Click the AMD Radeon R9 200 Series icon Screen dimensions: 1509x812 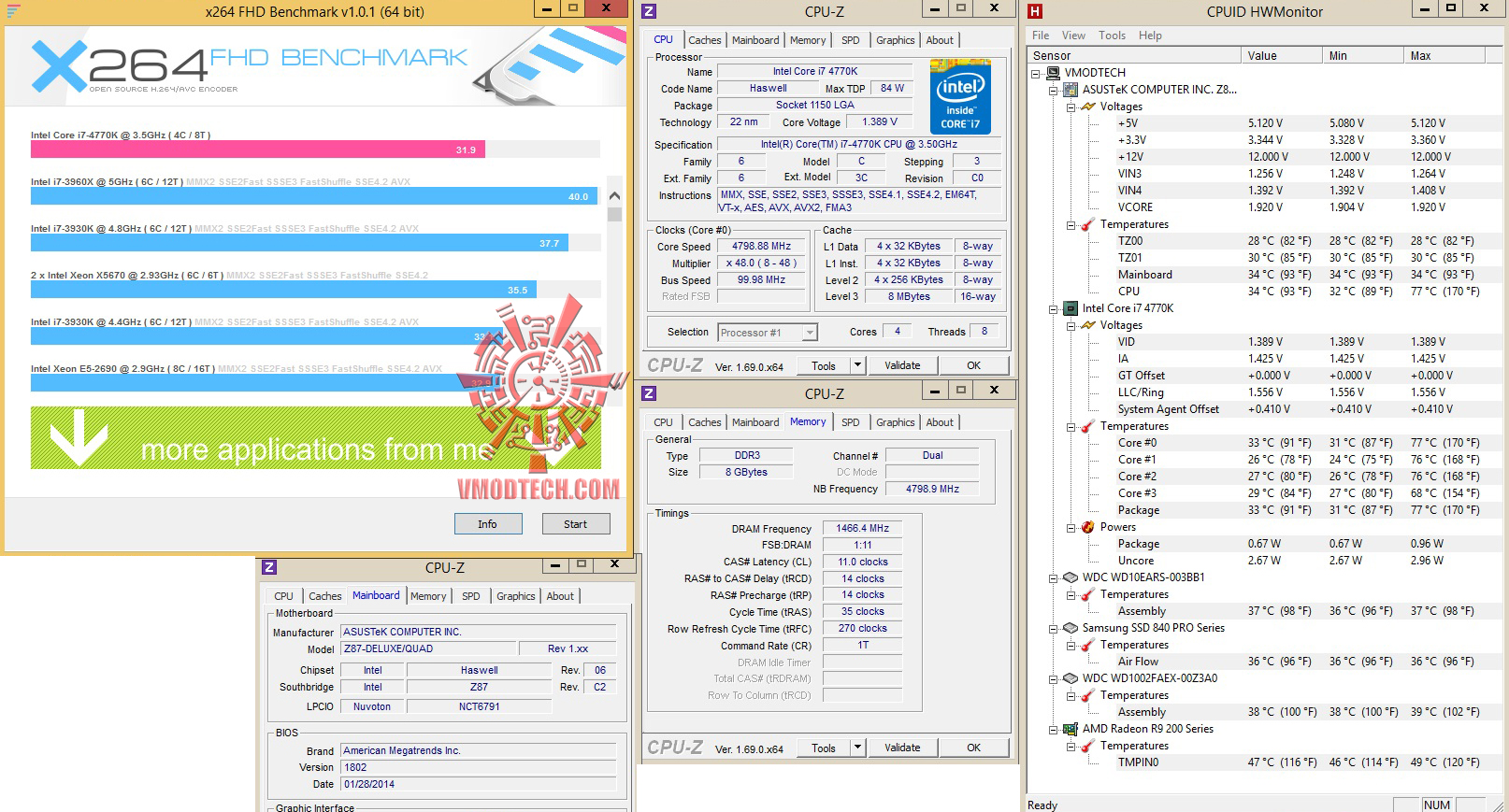pos(1071,729)
